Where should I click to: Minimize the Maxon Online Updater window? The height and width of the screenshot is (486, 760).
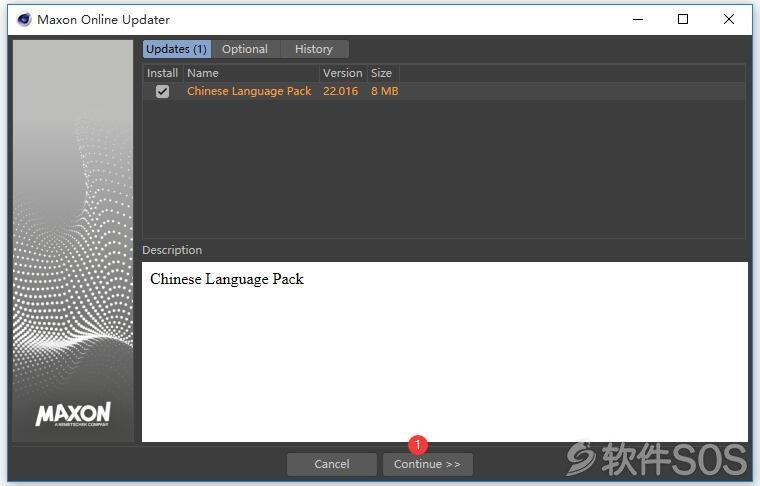click(x=638, y=19)
